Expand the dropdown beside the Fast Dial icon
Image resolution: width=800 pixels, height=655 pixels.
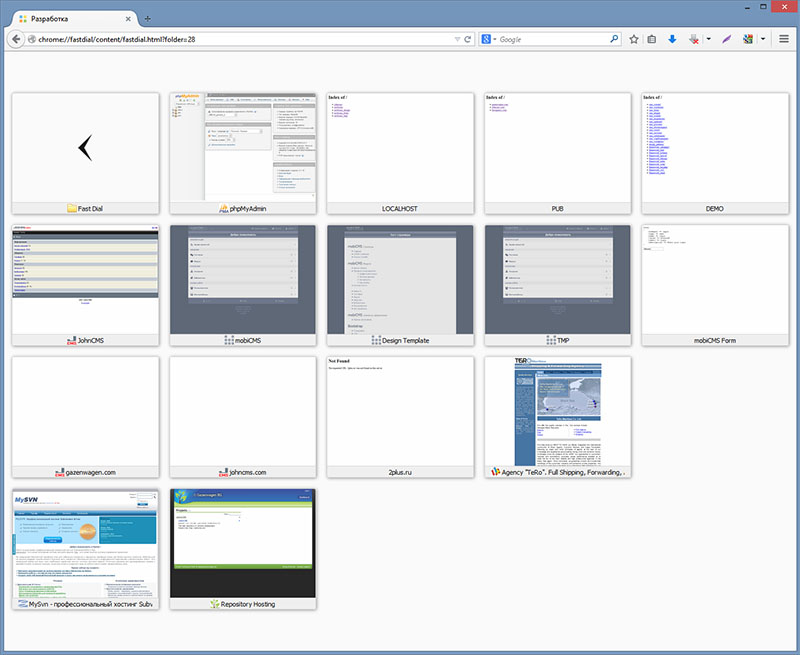[x=763, y=39]
